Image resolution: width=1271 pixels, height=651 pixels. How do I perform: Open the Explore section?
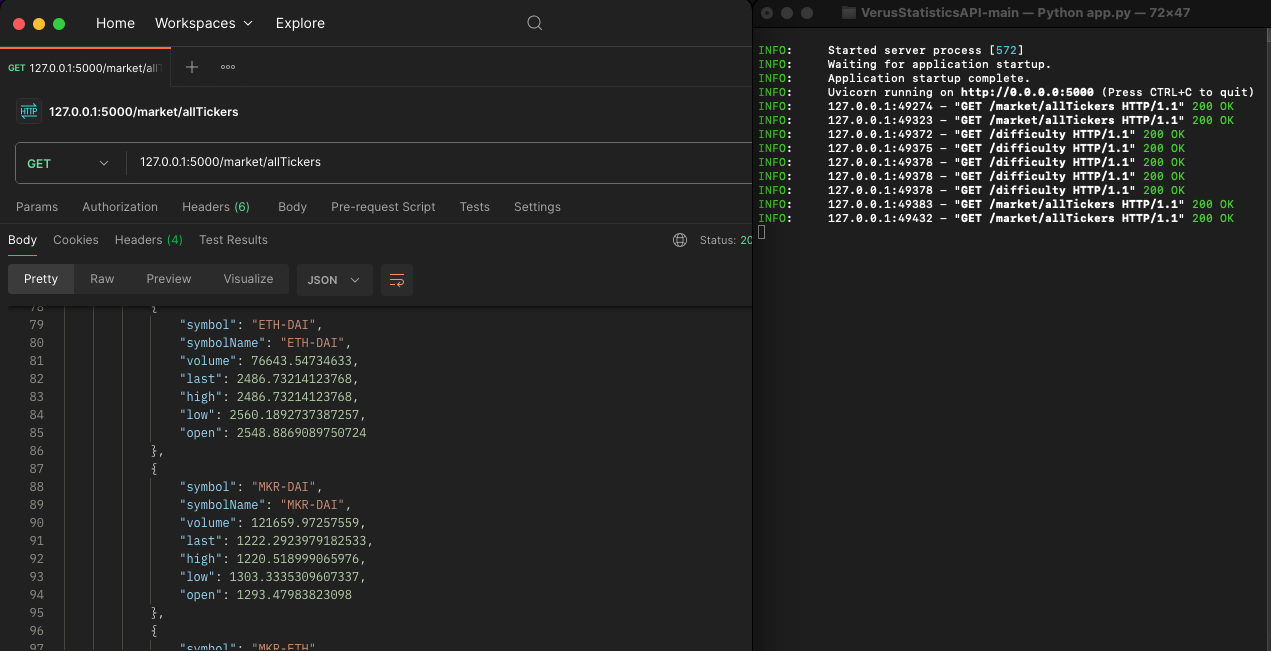tap(300, 23)
